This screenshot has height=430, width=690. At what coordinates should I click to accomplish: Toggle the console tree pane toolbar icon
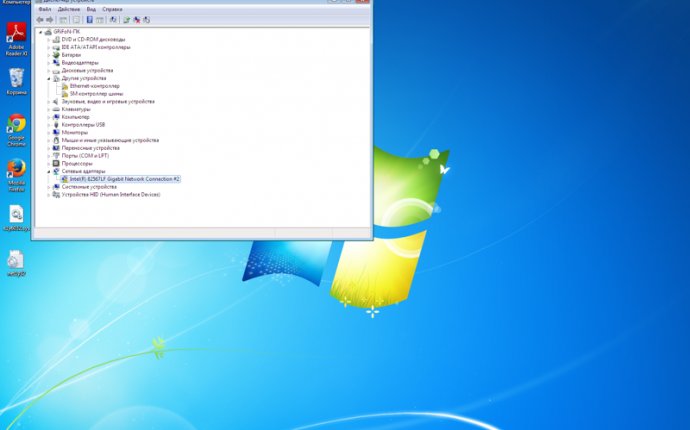coord(63,20)
